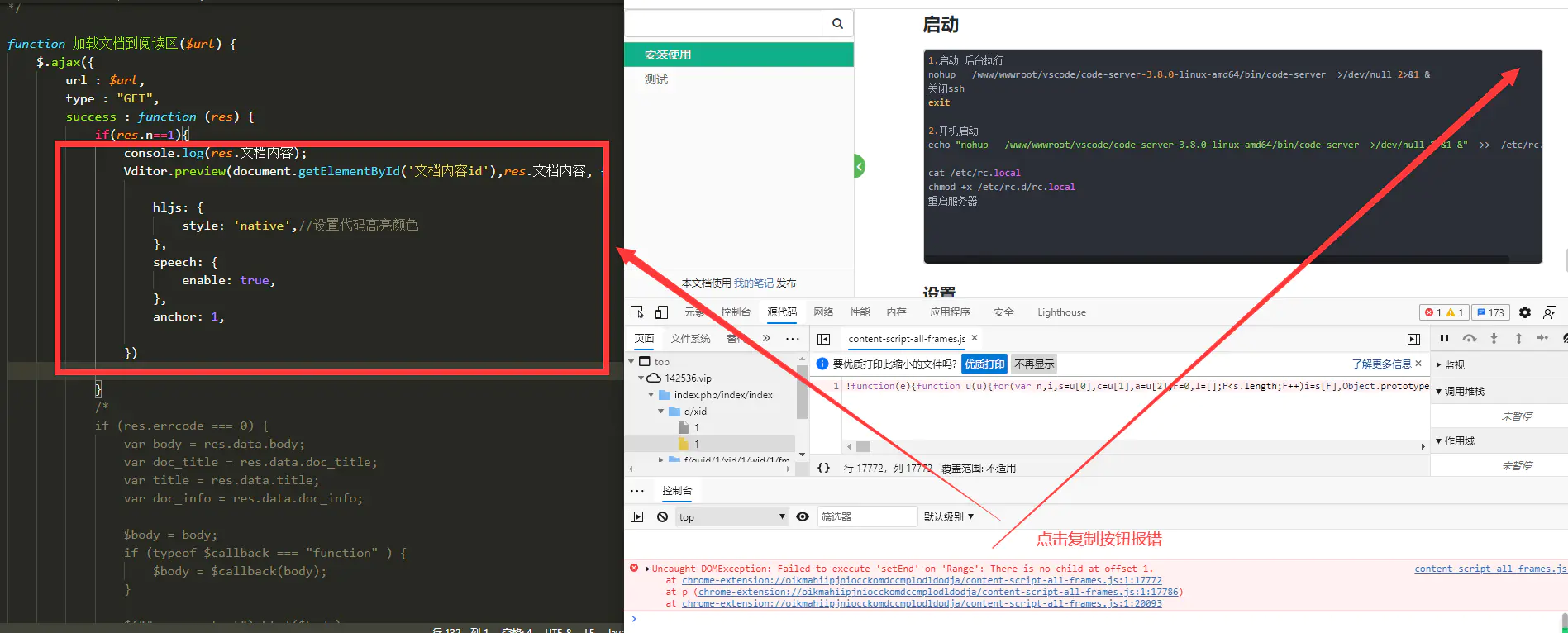Click the step over function icon
The image size is (1568, 633).
pos(1469,338)
